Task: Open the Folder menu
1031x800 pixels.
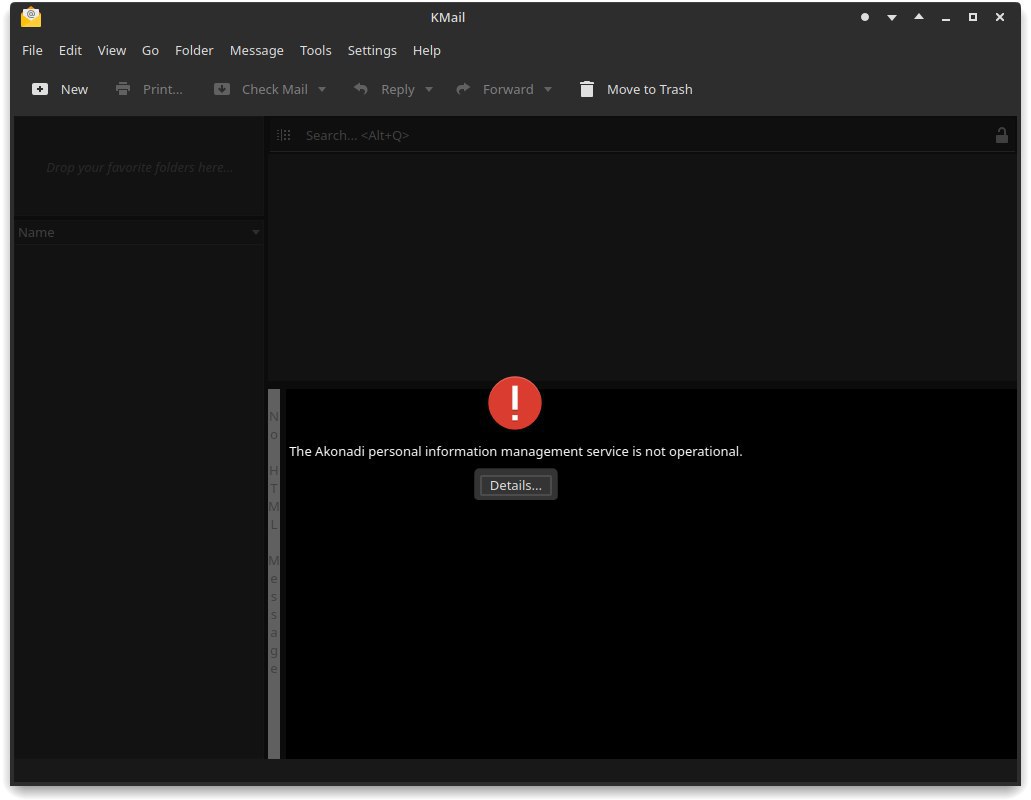Action: point(194,51)
